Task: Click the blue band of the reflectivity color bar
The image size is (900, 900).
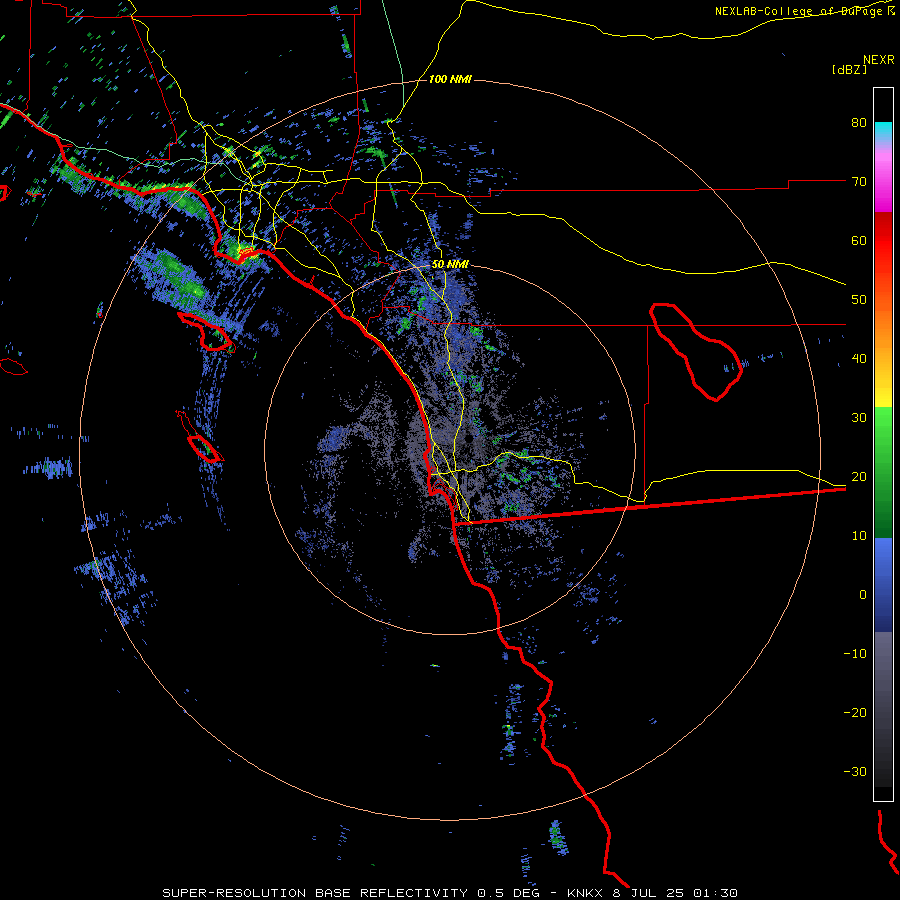Action: pos(883,585)
